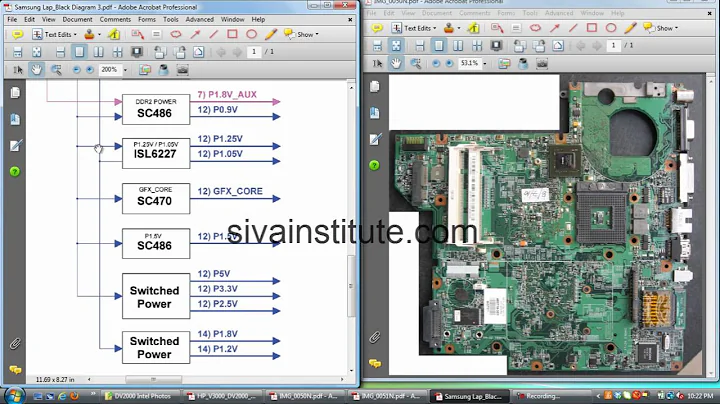Viewport: 720px width, 404px height.
Task: Select the Line tool in Samsung Lap window
Action: (x=214, y=34)
